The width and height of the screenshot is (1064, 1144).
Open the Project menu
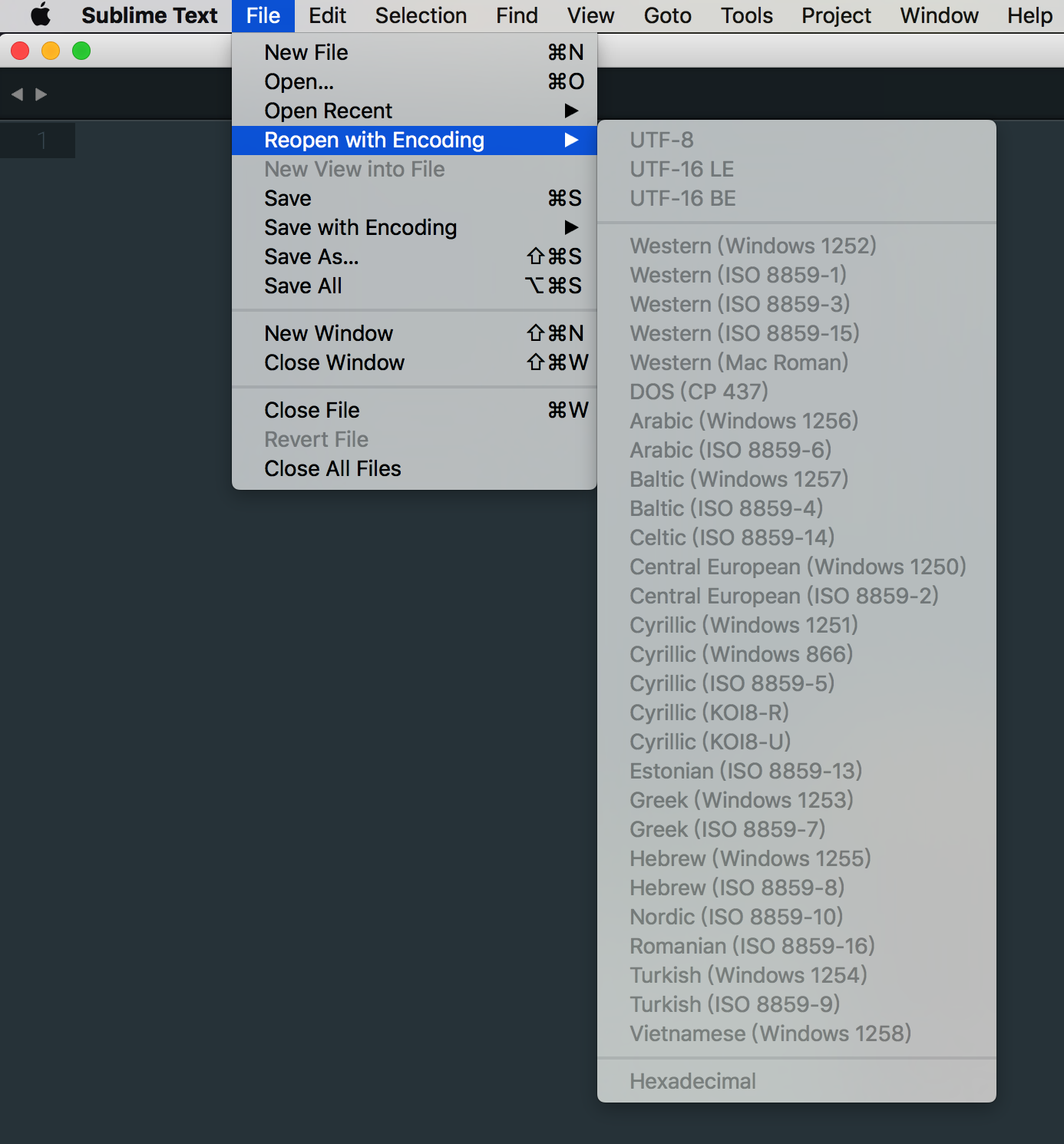835,15
